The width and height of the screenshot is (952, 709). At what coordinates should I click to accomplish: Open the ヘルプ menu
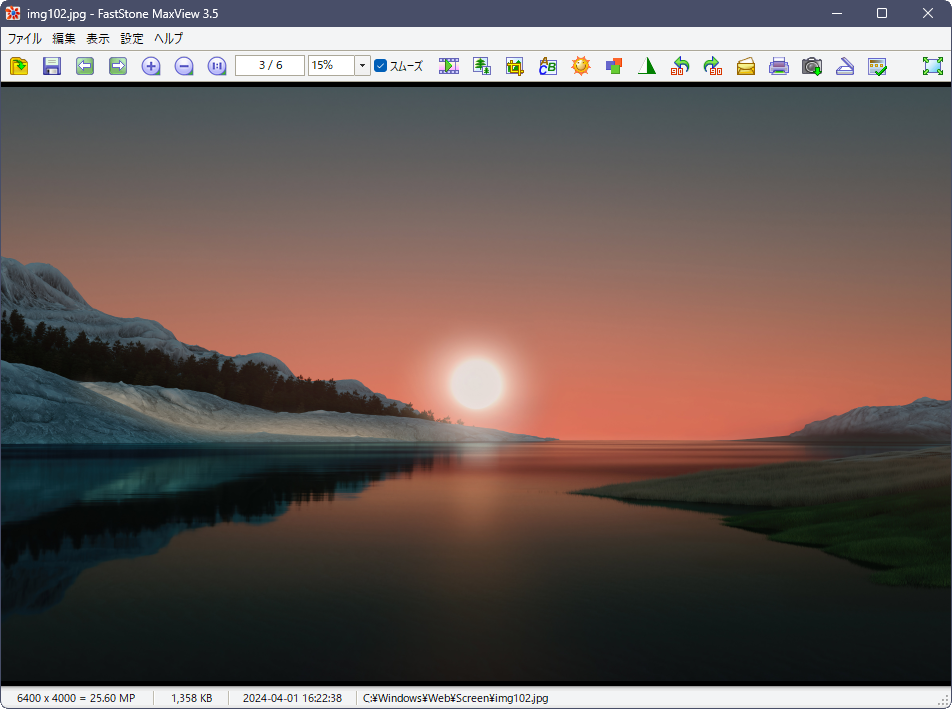click(168, 38)
